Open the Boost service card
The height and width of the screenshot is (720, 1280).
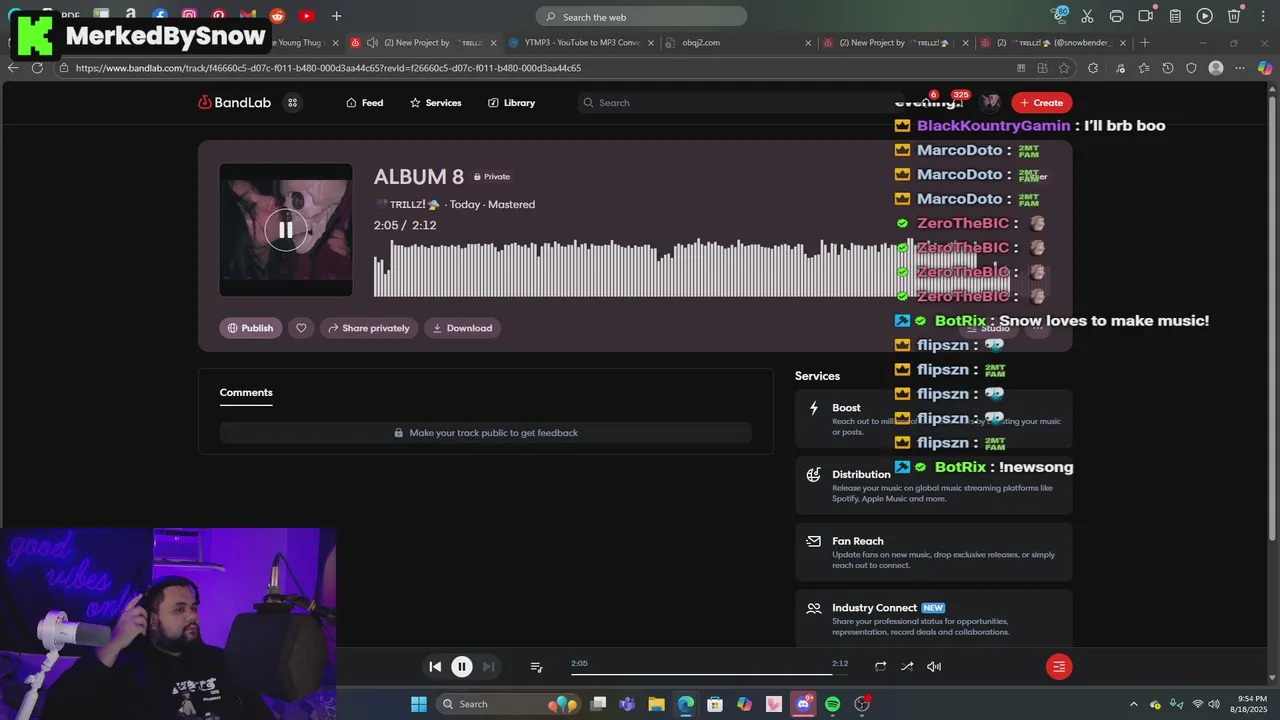point(934,418)
